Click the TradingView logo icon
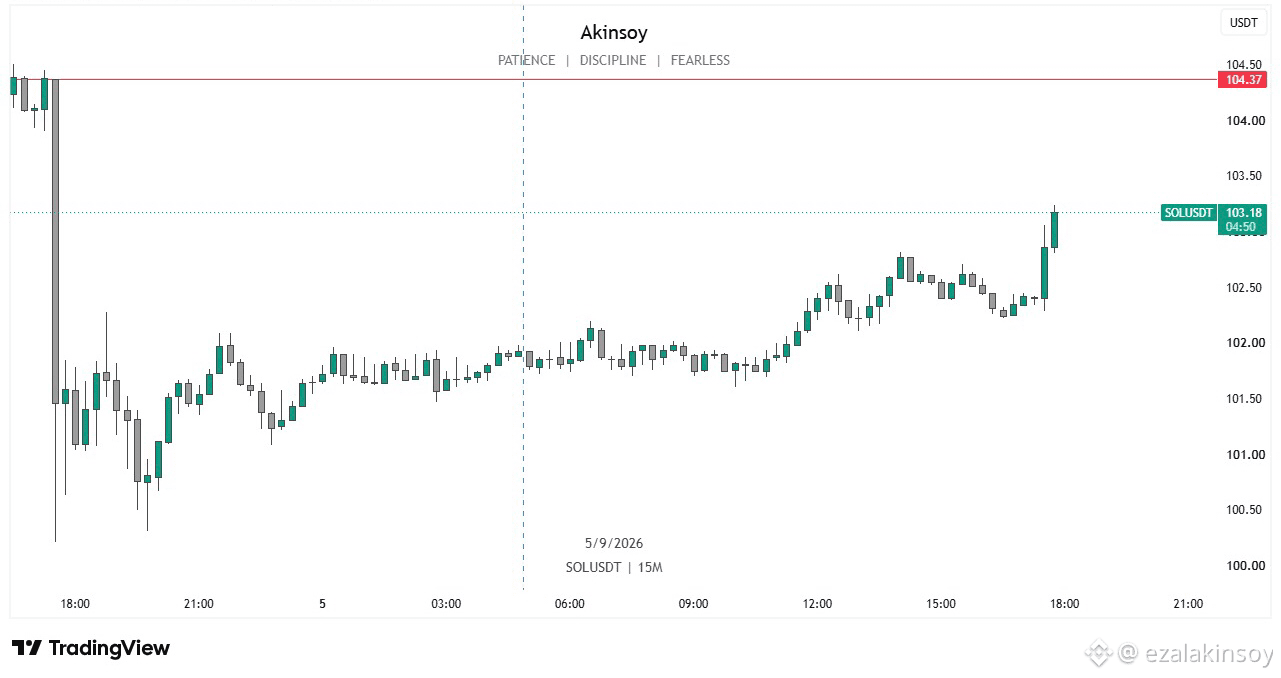Screen dimensions: 1281x678 [x=27, y=648]
